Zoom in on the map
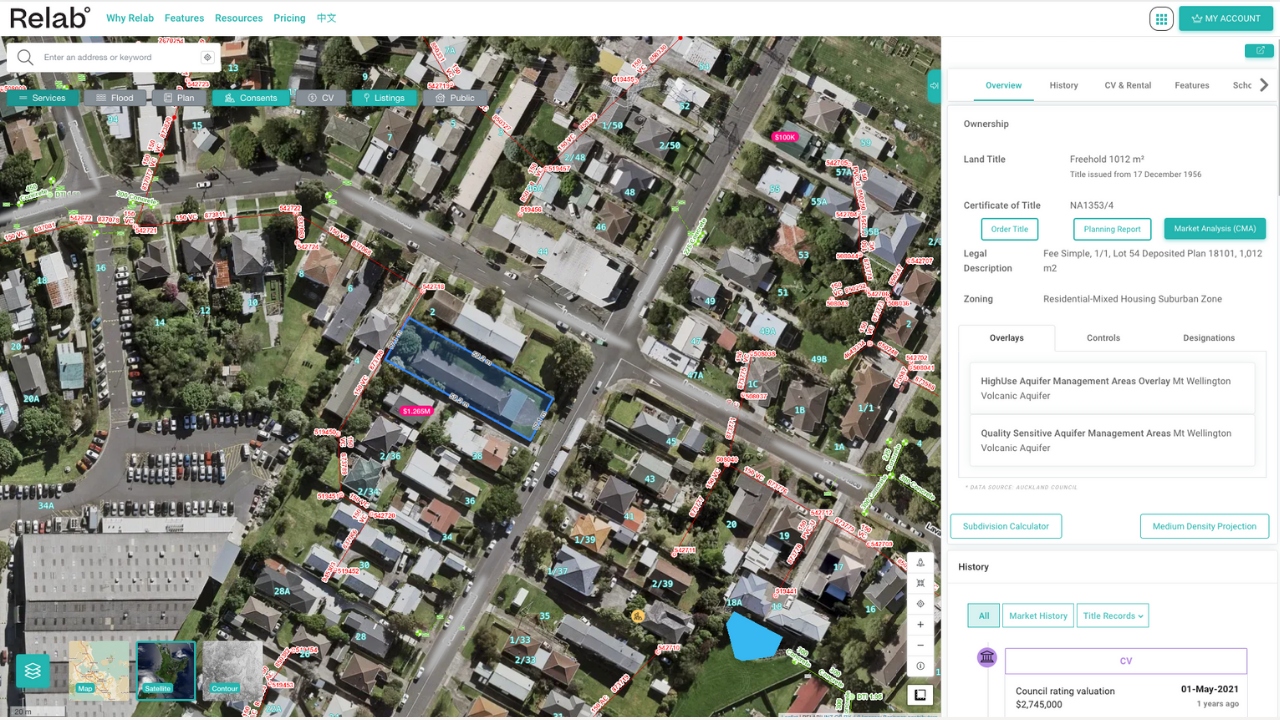The height and width of the screenshot is (720, 1280). (x=920, y=625)
